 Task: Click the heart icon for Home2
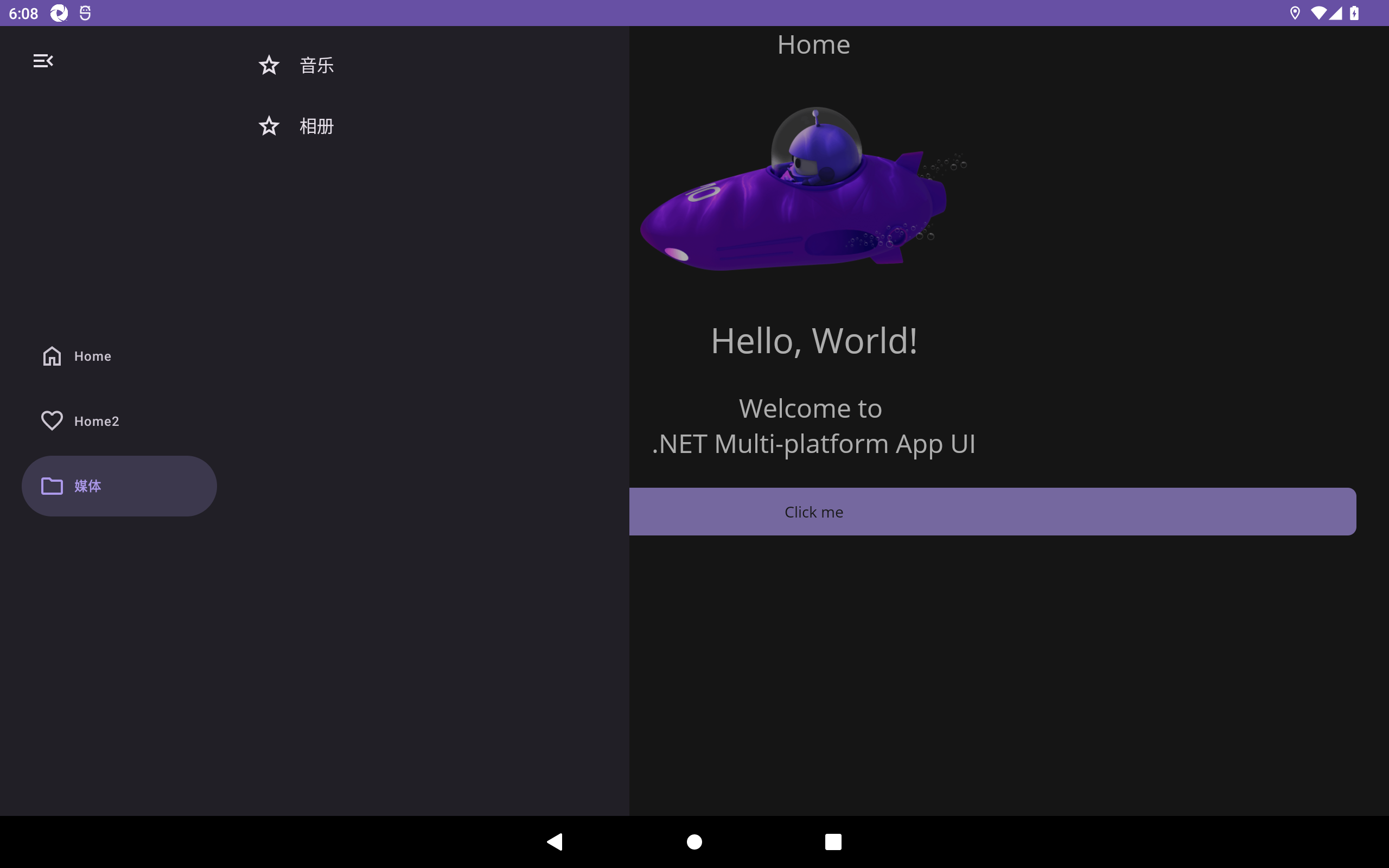[52, 421]
